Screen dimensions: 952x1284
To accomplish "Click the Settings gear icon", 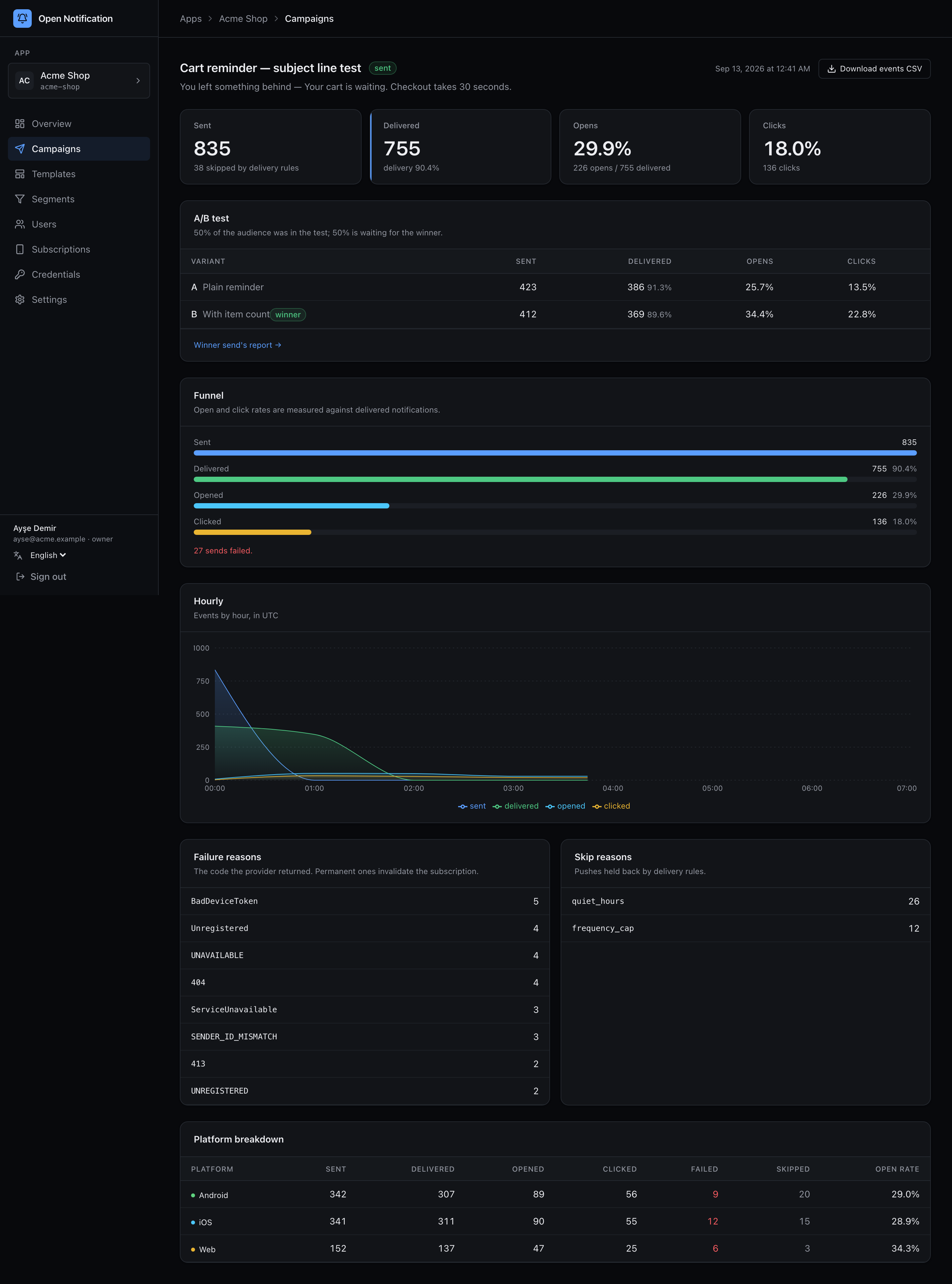I will pos(20,300).
